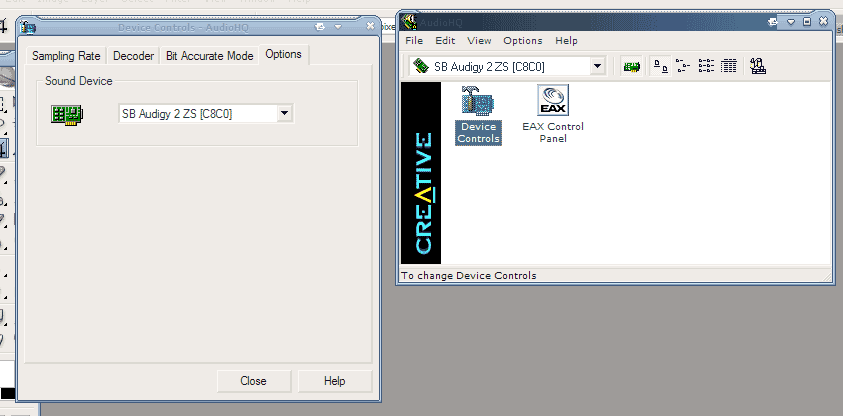Open the Help menu in AudioHQ
This screenshot has height=416, width=843.
click(566, 40)
